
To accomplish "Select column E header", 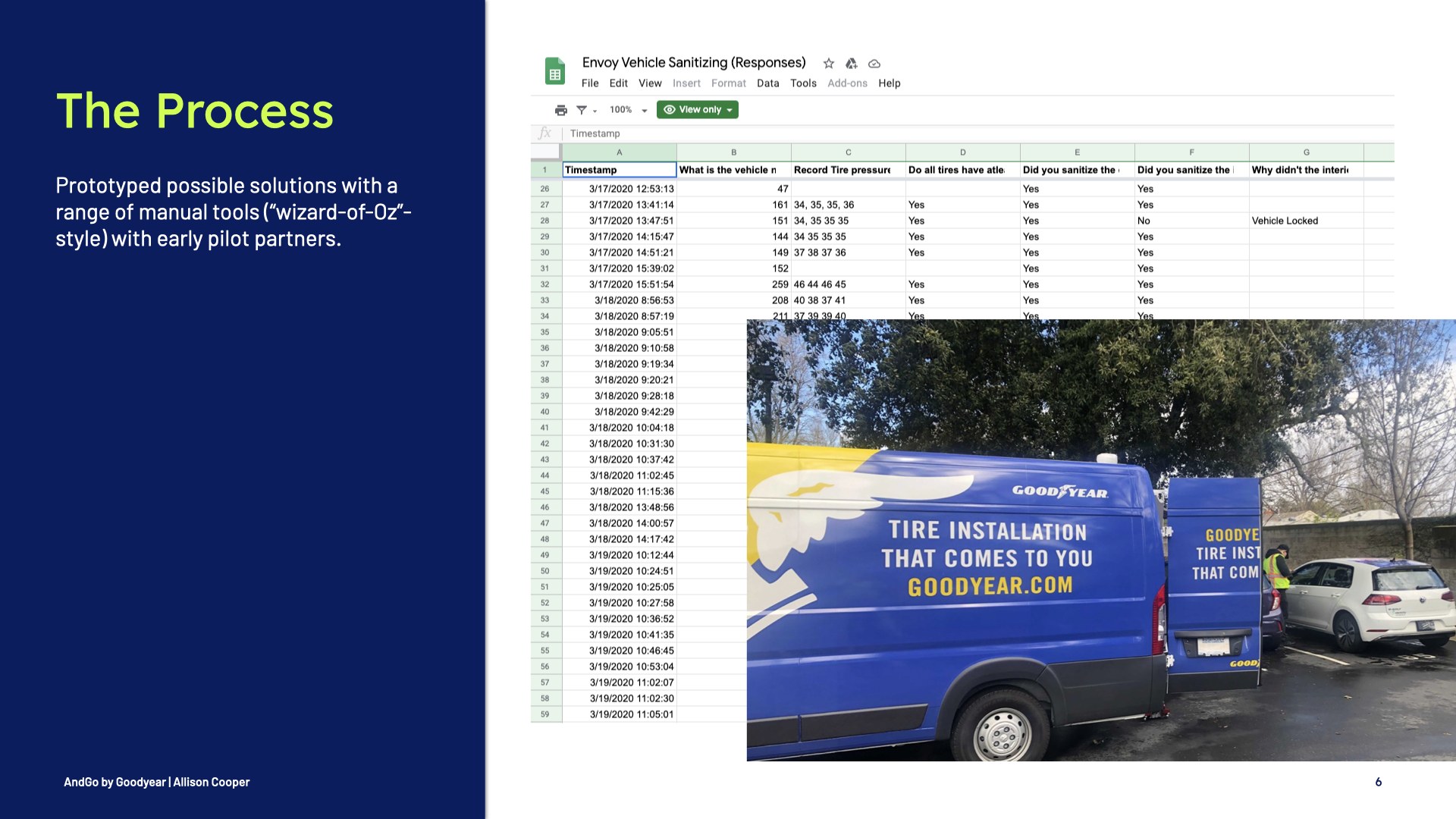I will coord(1078,152).
